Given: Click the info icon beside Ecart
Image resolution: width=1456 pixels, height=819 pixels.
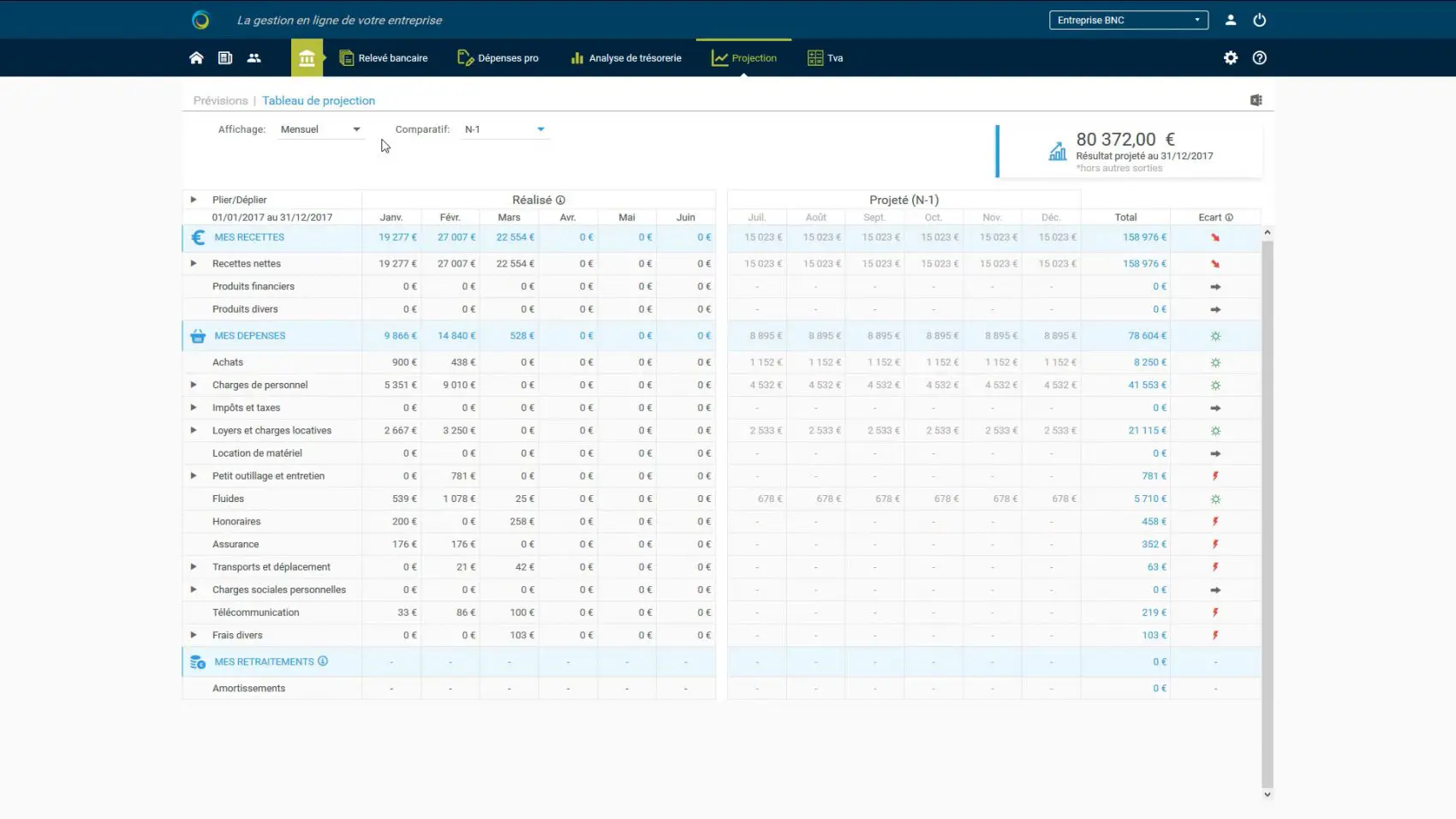Looking at the screenshot, I should click(1229, 218).
